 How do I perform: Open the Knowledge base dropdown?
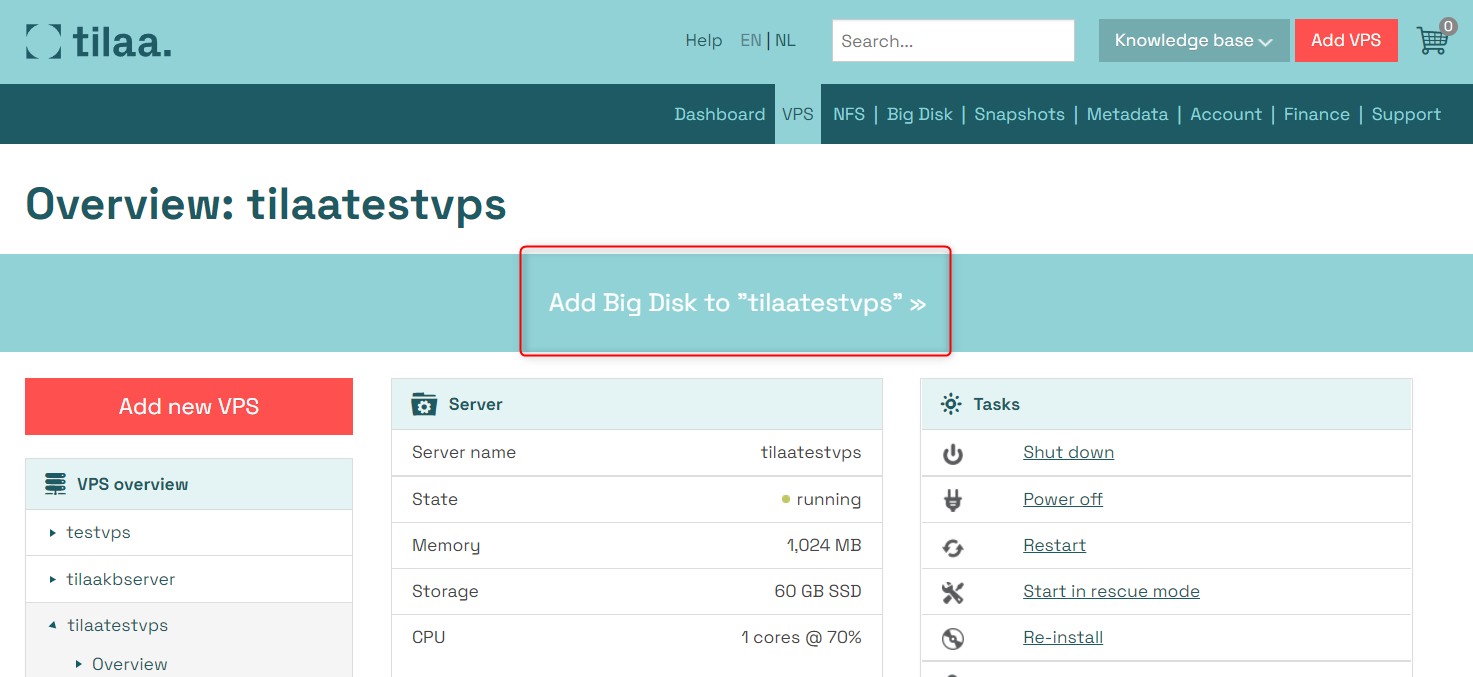coord(1194,41)
